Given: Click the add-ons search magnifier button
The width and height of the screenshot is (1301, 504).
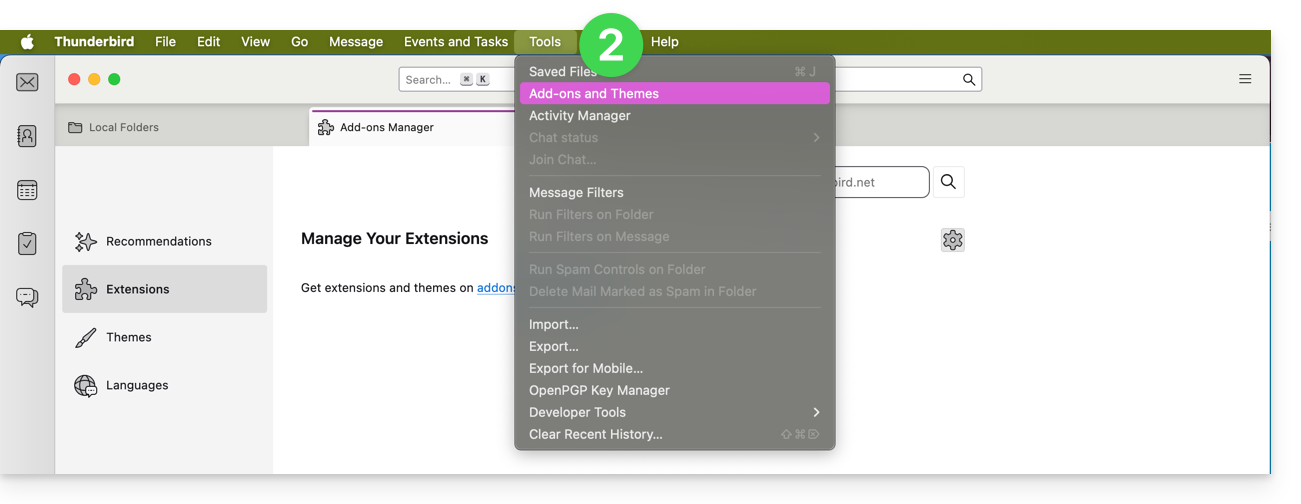Looking at the screenshot, I should tap(948, 182).
